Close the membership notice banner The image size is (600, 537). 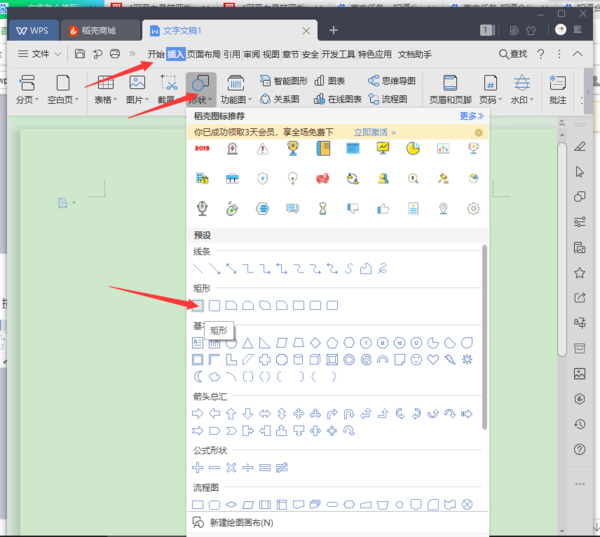(478, 133)
